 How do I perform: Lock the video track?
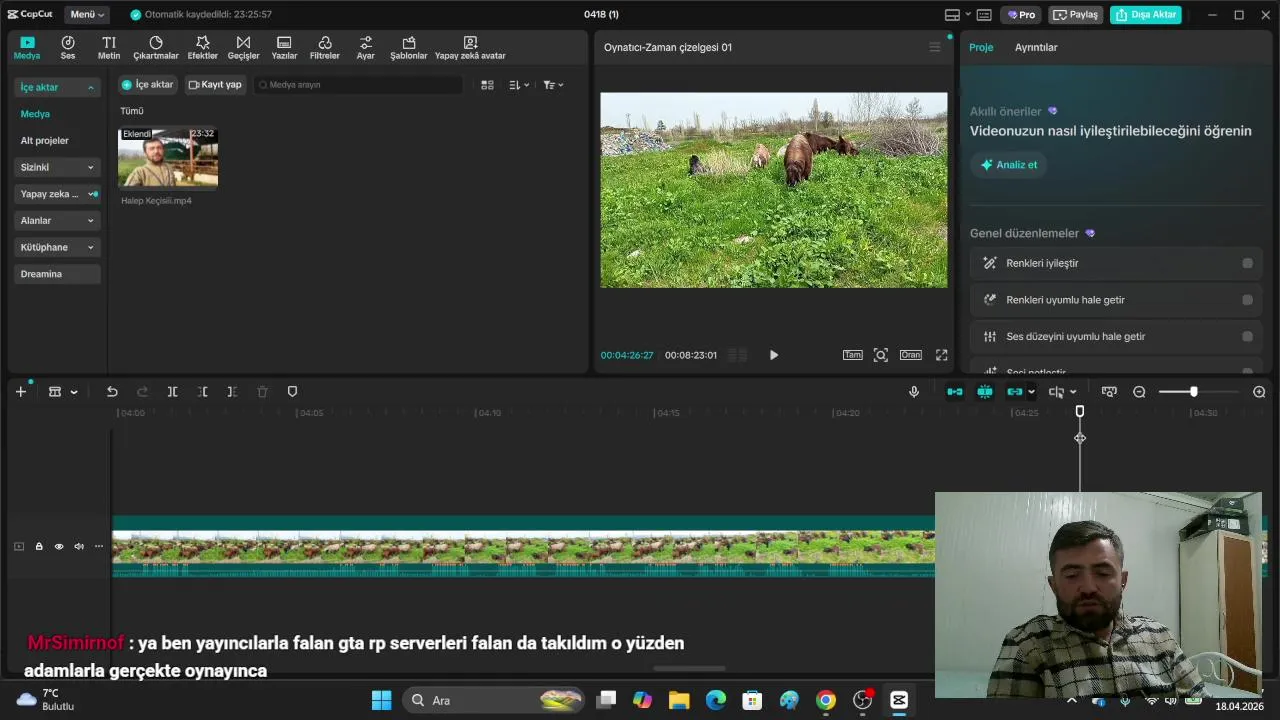39,546
